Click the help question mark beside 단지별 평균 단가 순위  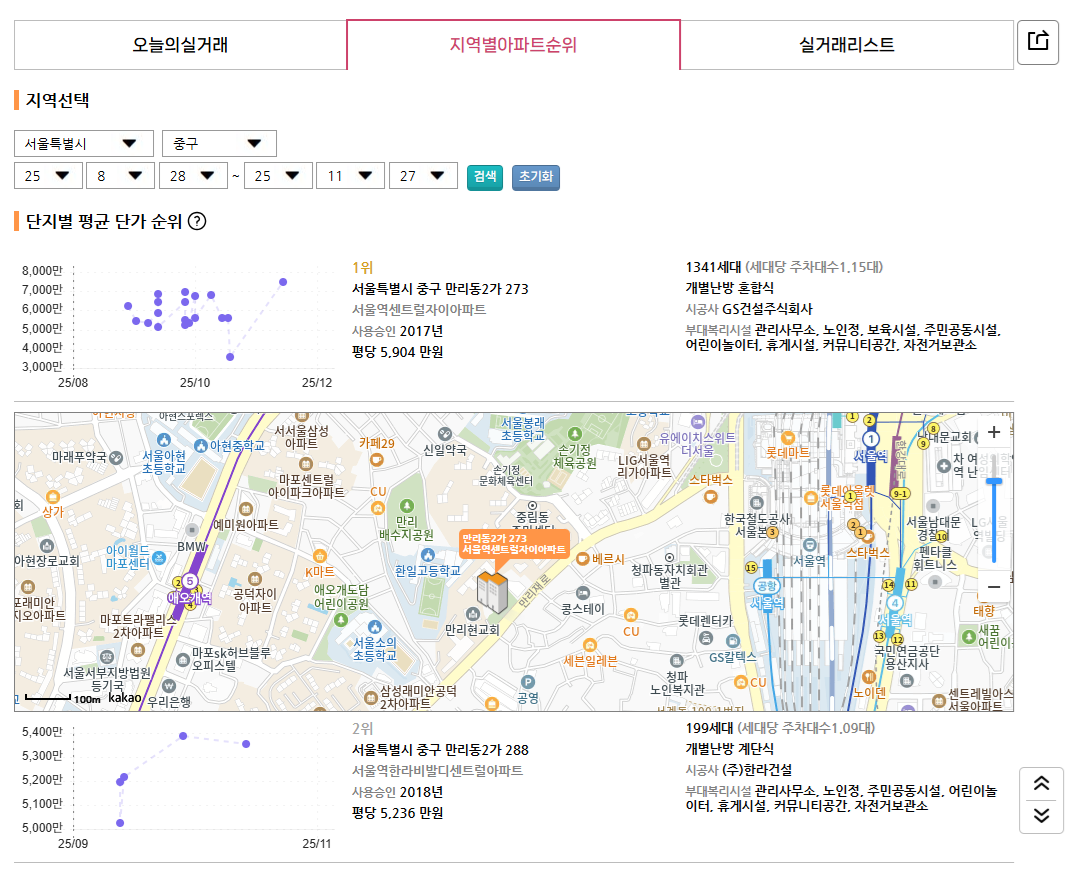[197, 221]
